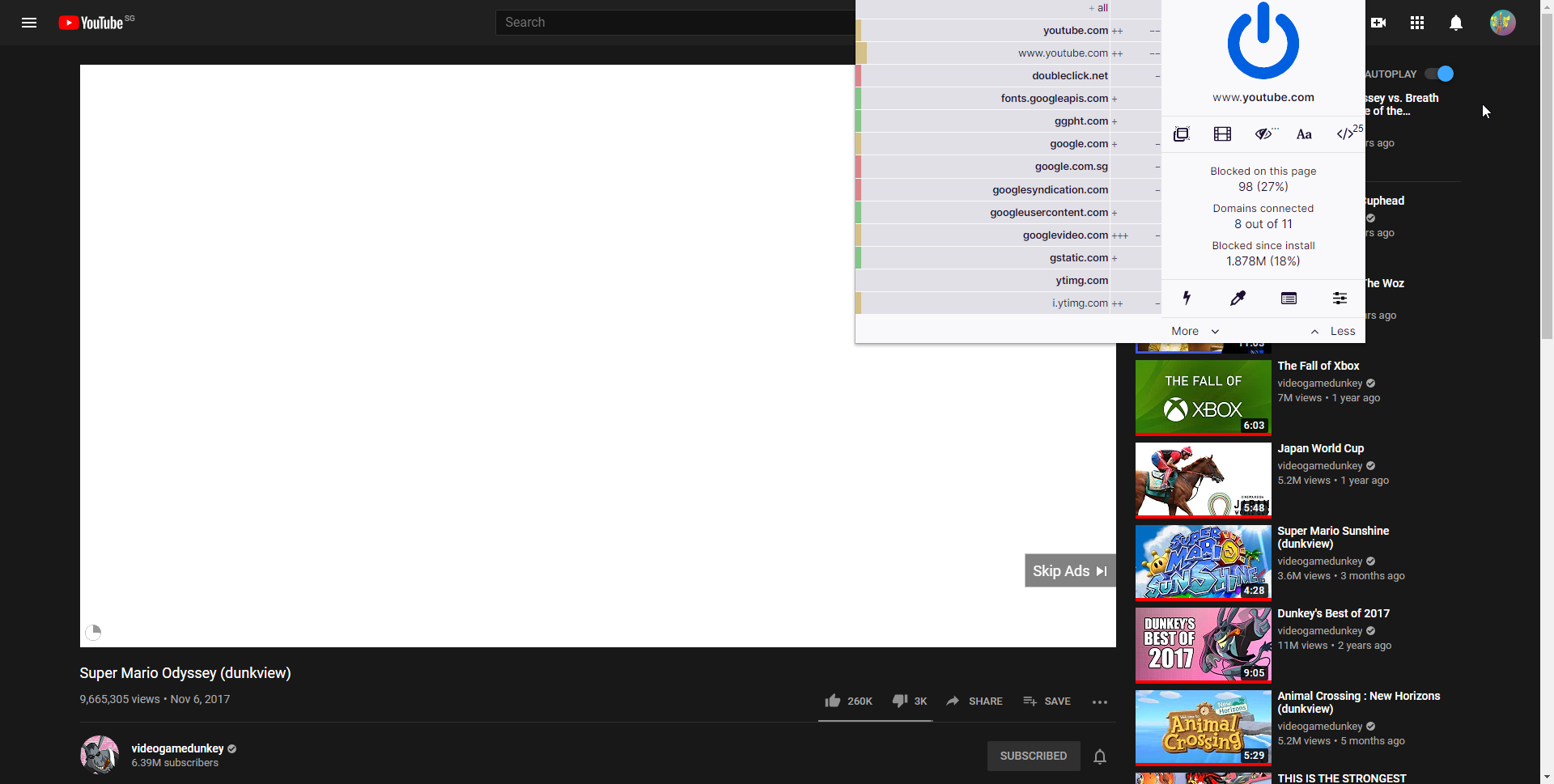This screenshot has height=784, width=1554.
Task: Expand More options in uBlock popup
Action: click(x=1195, y=331)
